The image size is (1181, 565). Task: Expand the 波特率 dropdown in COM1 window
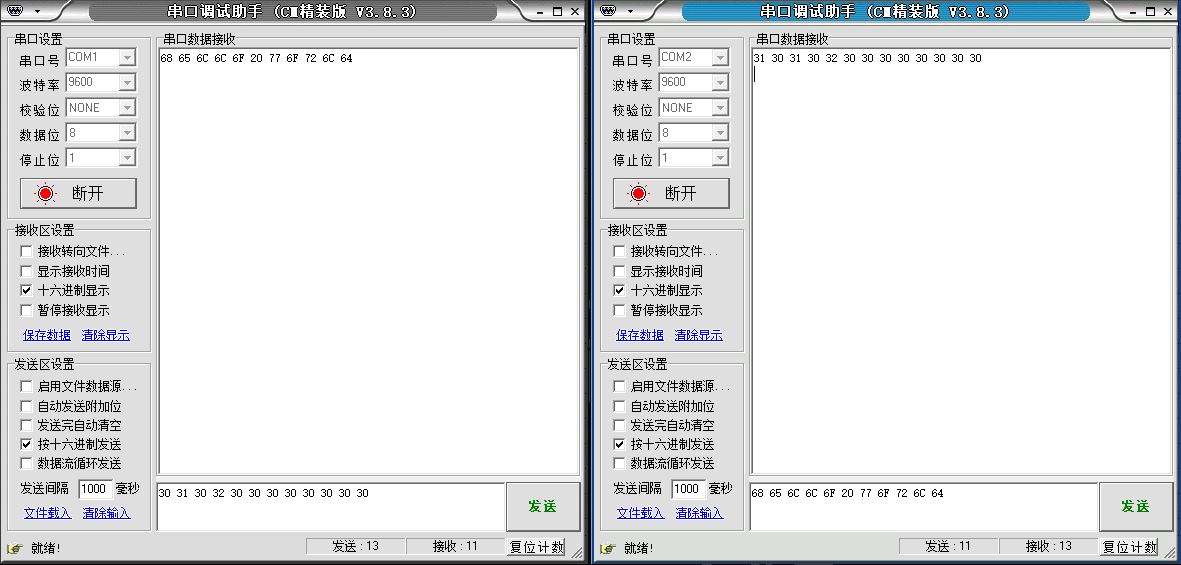pos(127,83)
